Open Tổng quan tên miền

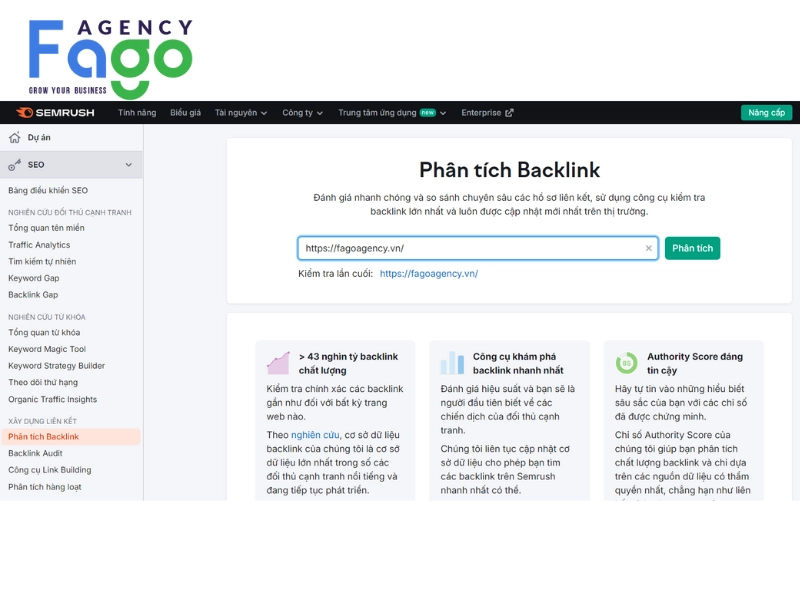(46, 228)
